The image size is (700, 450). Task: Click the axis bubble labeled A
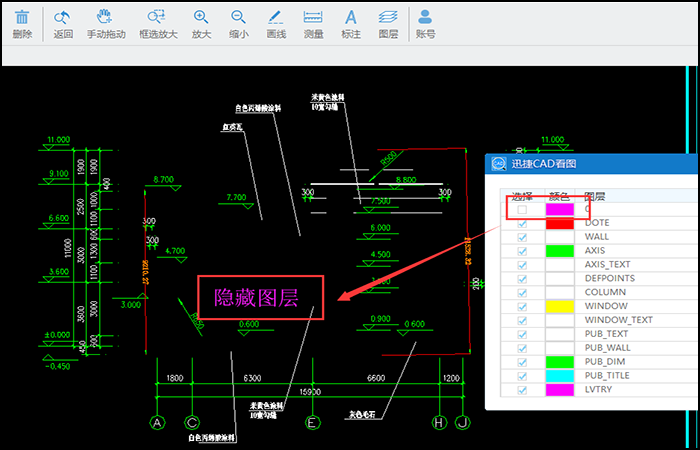[x=156, y=422]
